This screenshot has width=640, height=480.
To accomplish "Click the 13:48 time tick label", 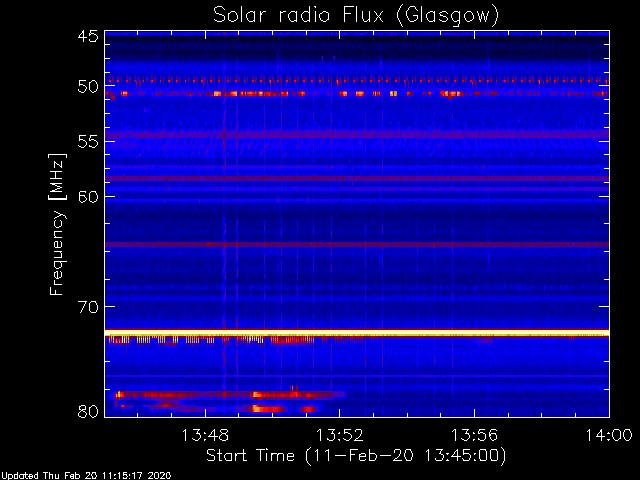I will (x=205, y=435).
